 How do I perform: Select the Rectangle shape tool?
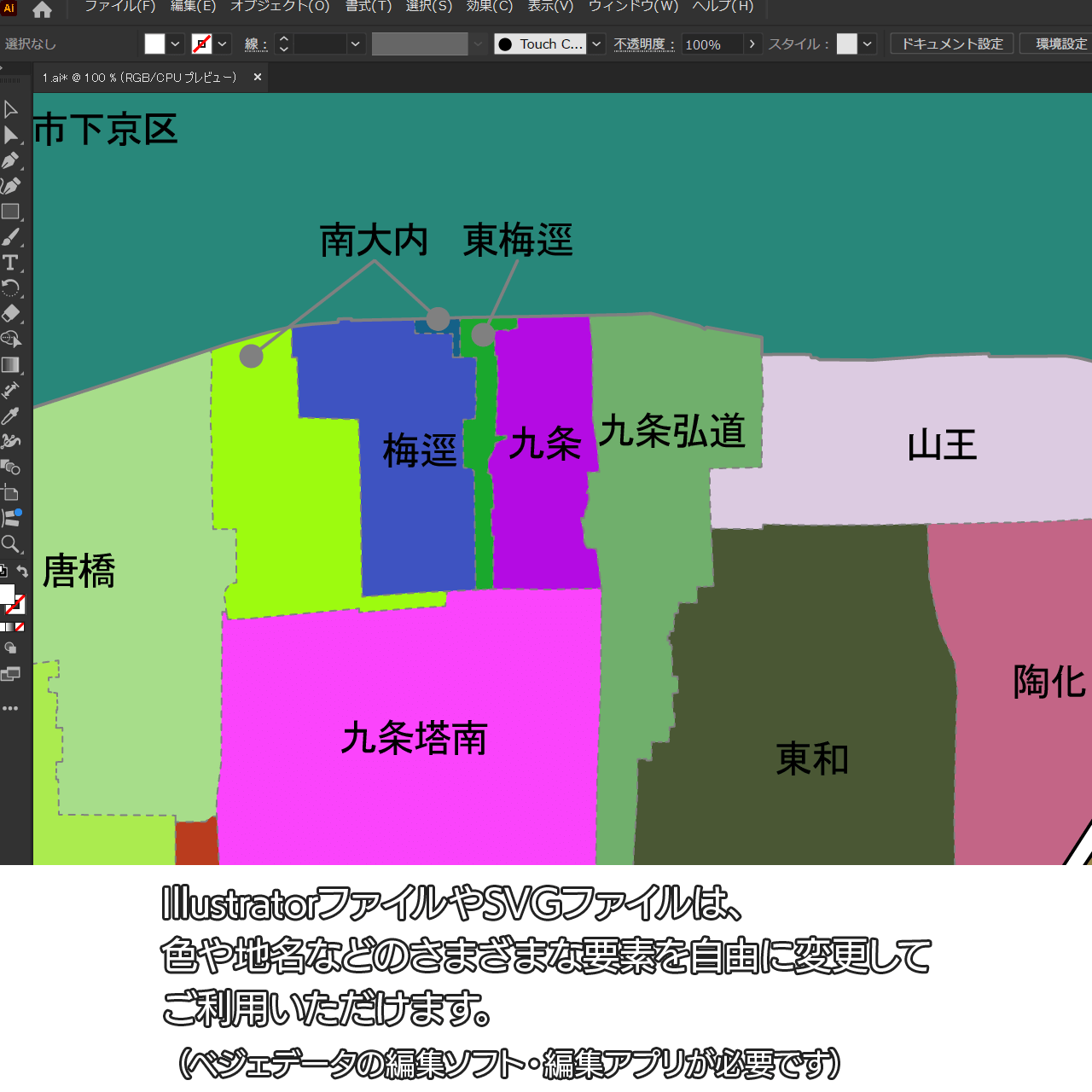coord(10,212)
